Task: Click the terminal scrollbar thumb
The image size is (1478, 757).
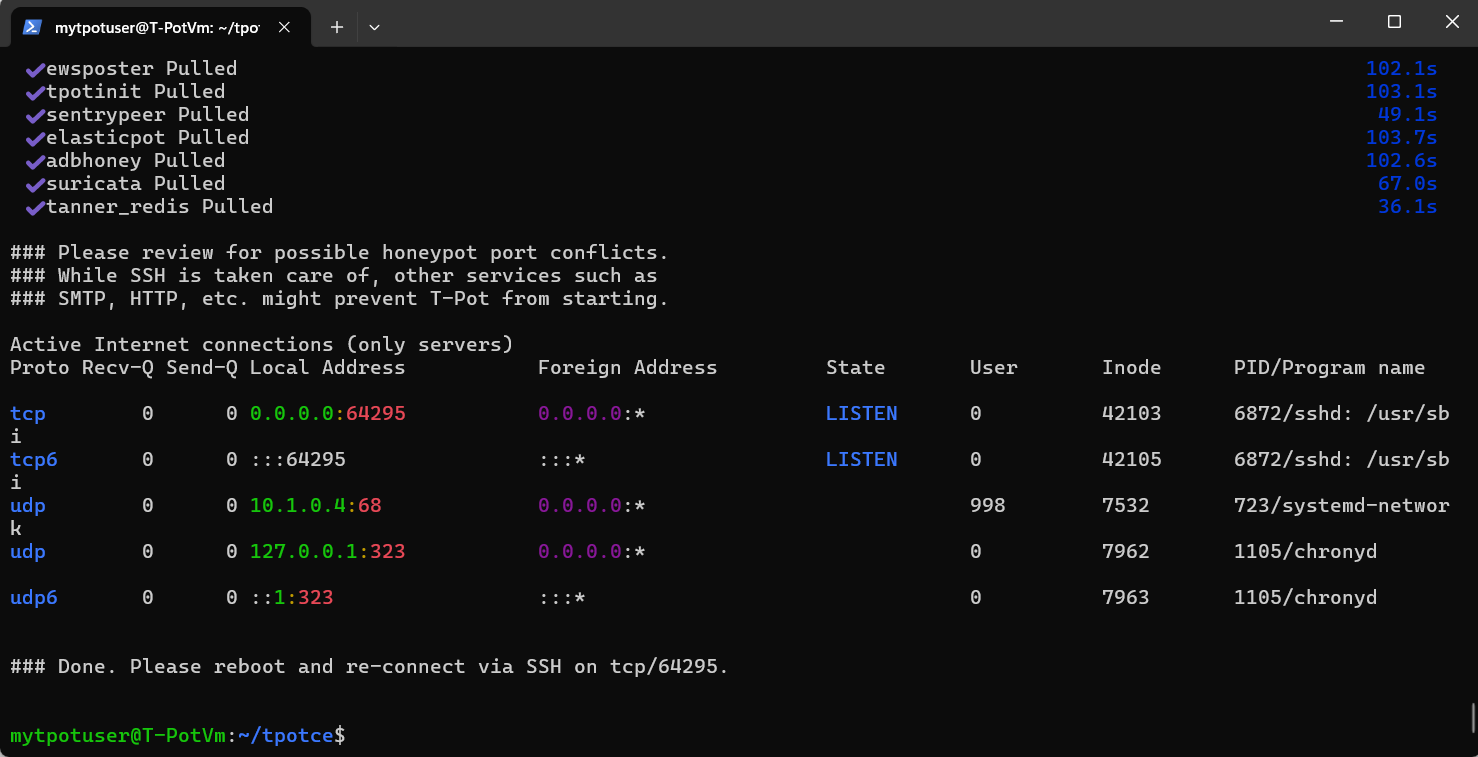Action: pyautogui.click(x=1471, y=718)
